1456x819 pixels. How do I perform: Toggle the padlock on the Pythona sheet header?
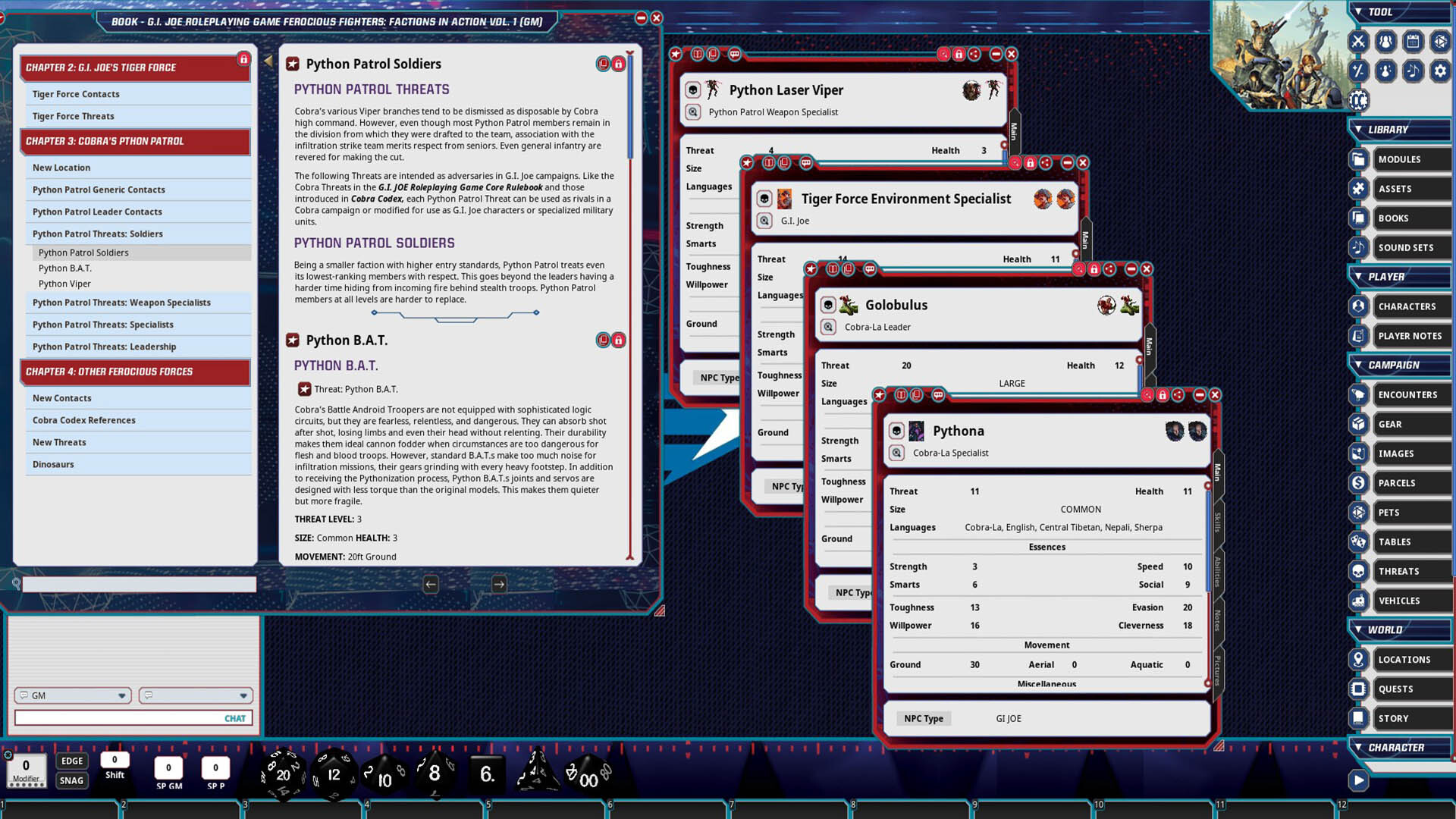click(x=1163, y=394)
